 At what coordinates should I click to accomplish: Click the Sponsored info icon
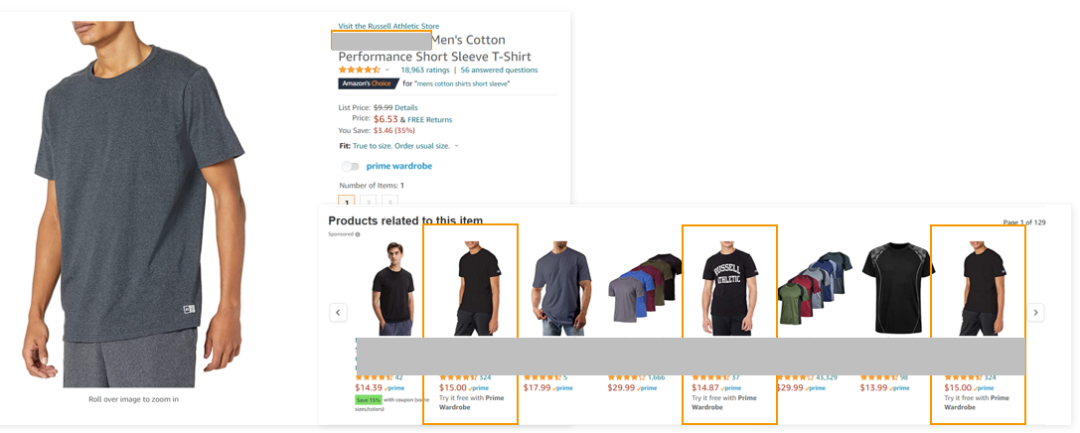tap(358, 234)
